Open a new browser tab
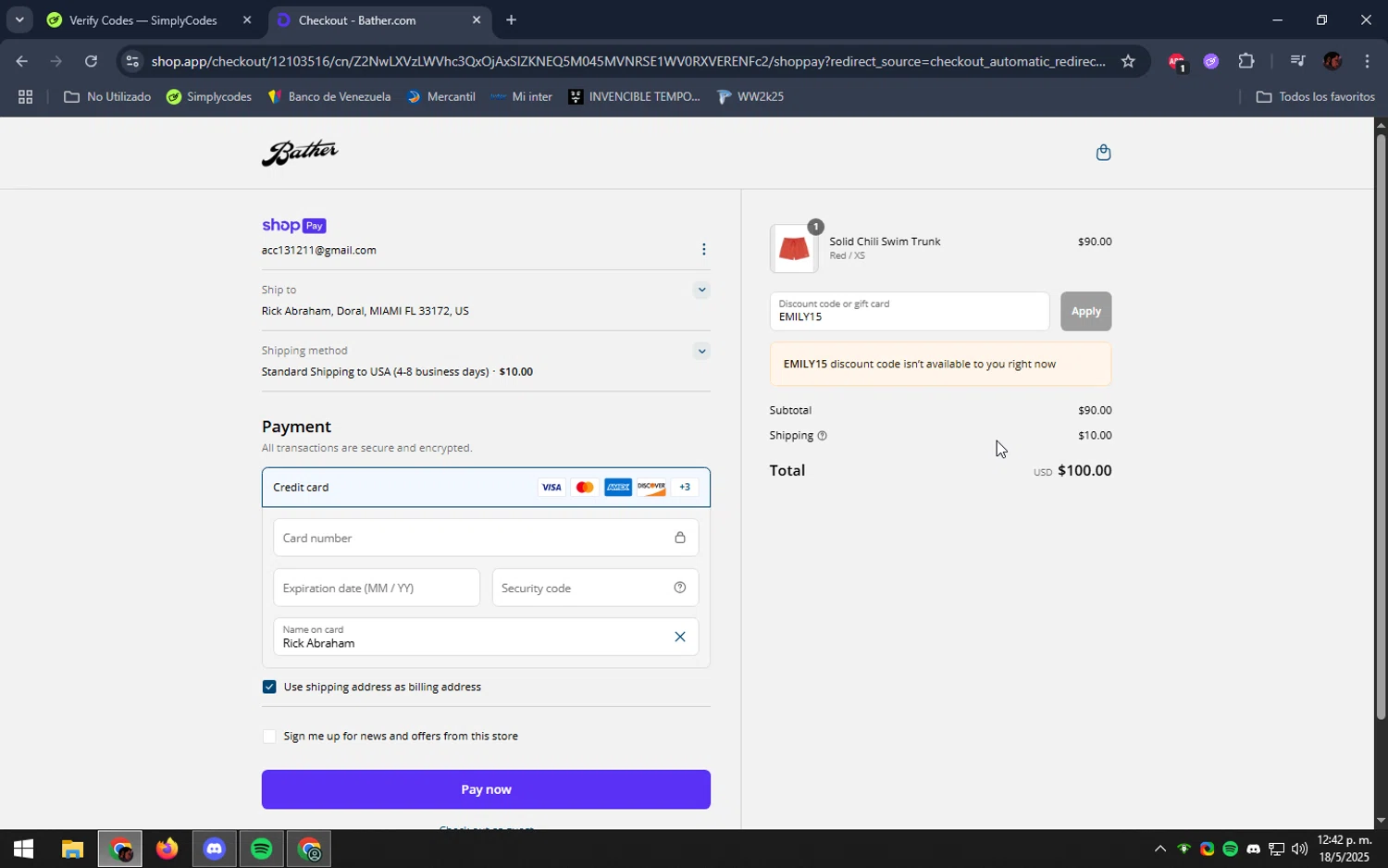The width and height of the screenshot is (1388, 868). click(511, 20)
